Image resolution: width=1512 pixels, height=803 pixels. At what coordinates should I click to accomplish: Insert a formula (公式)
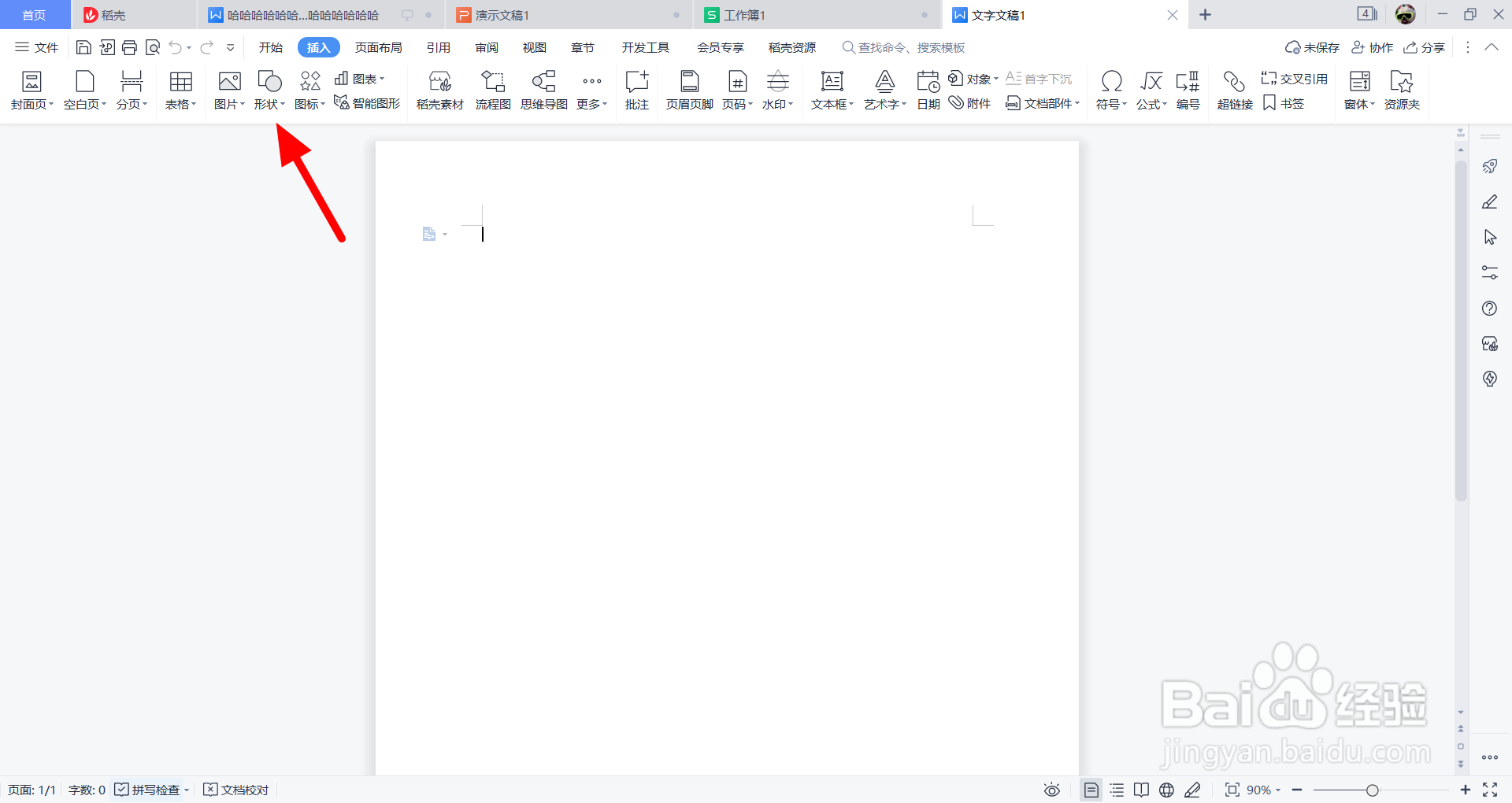click(1151, 91)
